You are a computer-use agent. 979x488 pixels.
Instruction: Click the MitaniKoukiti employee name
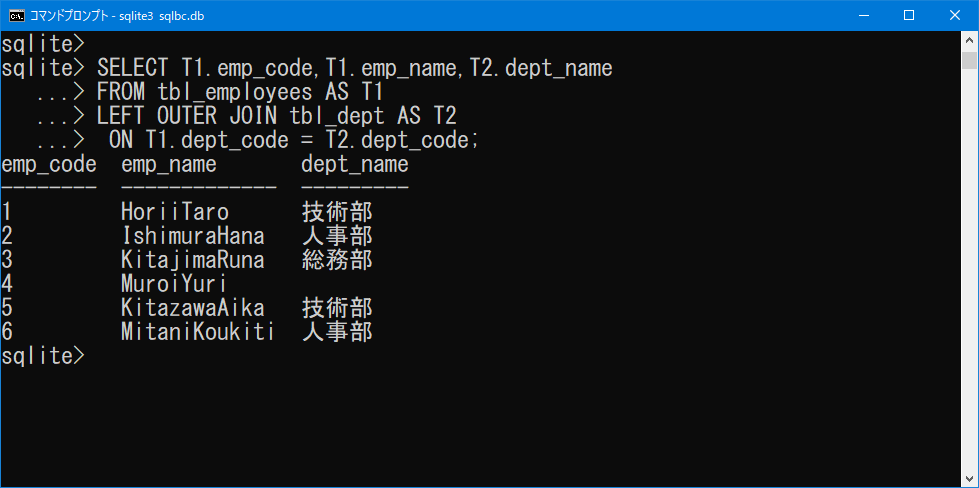click(198, 332)
